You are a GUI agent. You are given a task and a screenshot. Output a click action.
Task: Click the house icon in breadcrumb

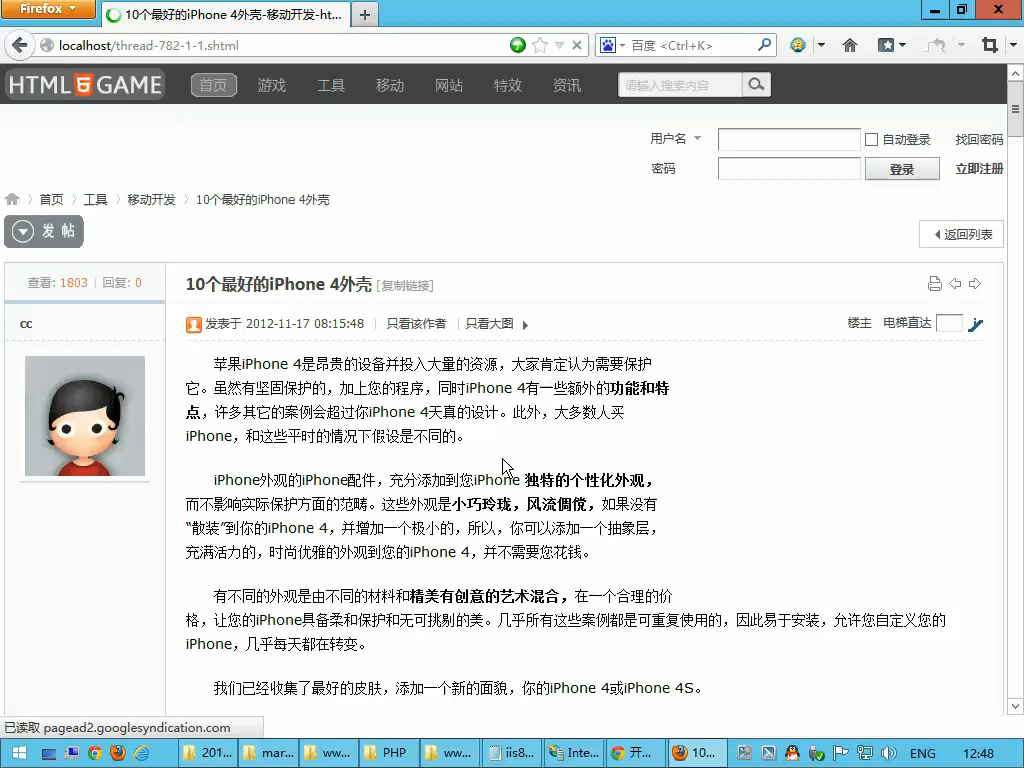(12, 200)
